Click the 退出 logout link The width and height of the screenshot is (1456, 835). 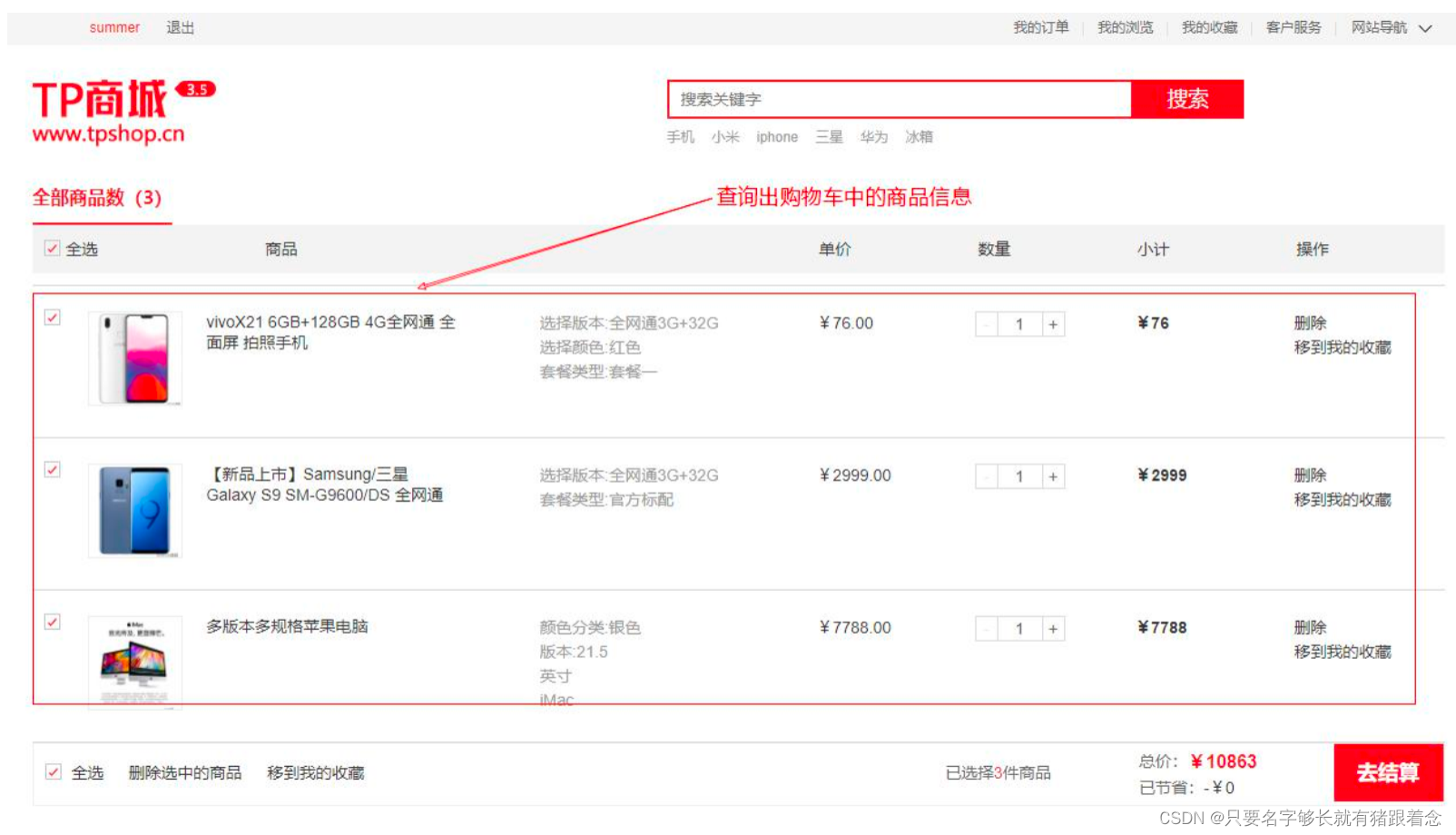pyautogui.click(x=181, y=28)
